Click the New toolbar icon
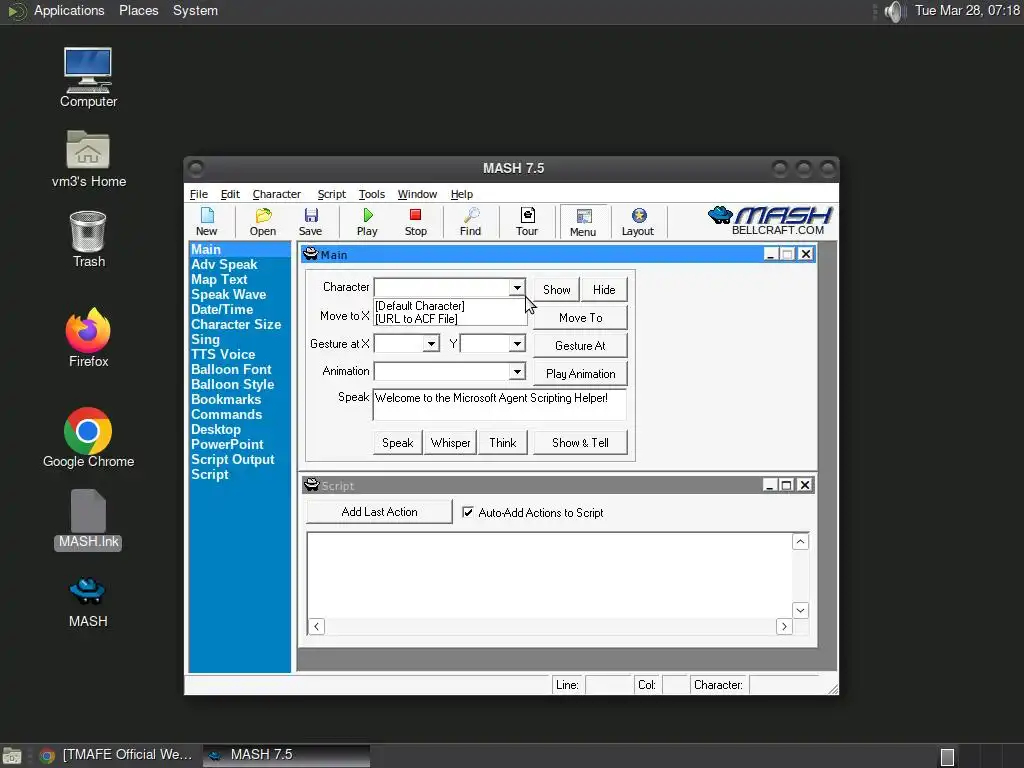The height and width of the screenshot is (768, 1024). click(x=207, y=221)
